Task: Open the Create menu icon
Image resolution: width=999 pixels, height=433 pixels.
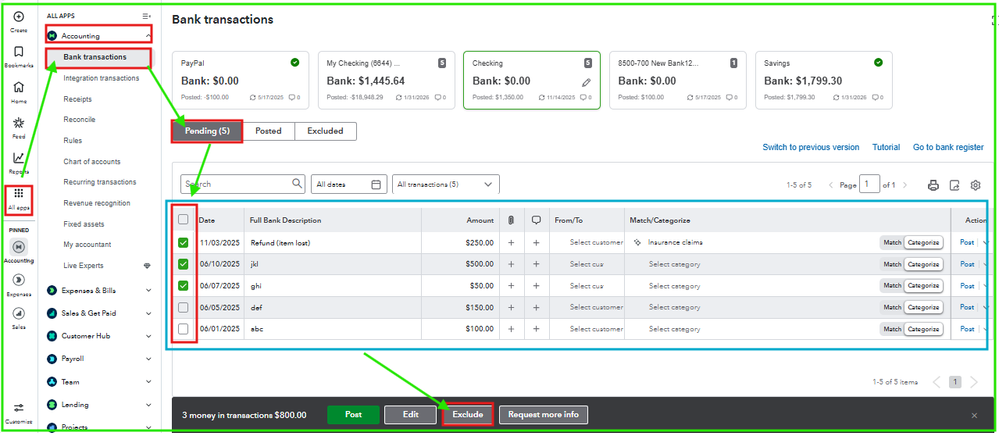Action: click(x=18, y=17)
